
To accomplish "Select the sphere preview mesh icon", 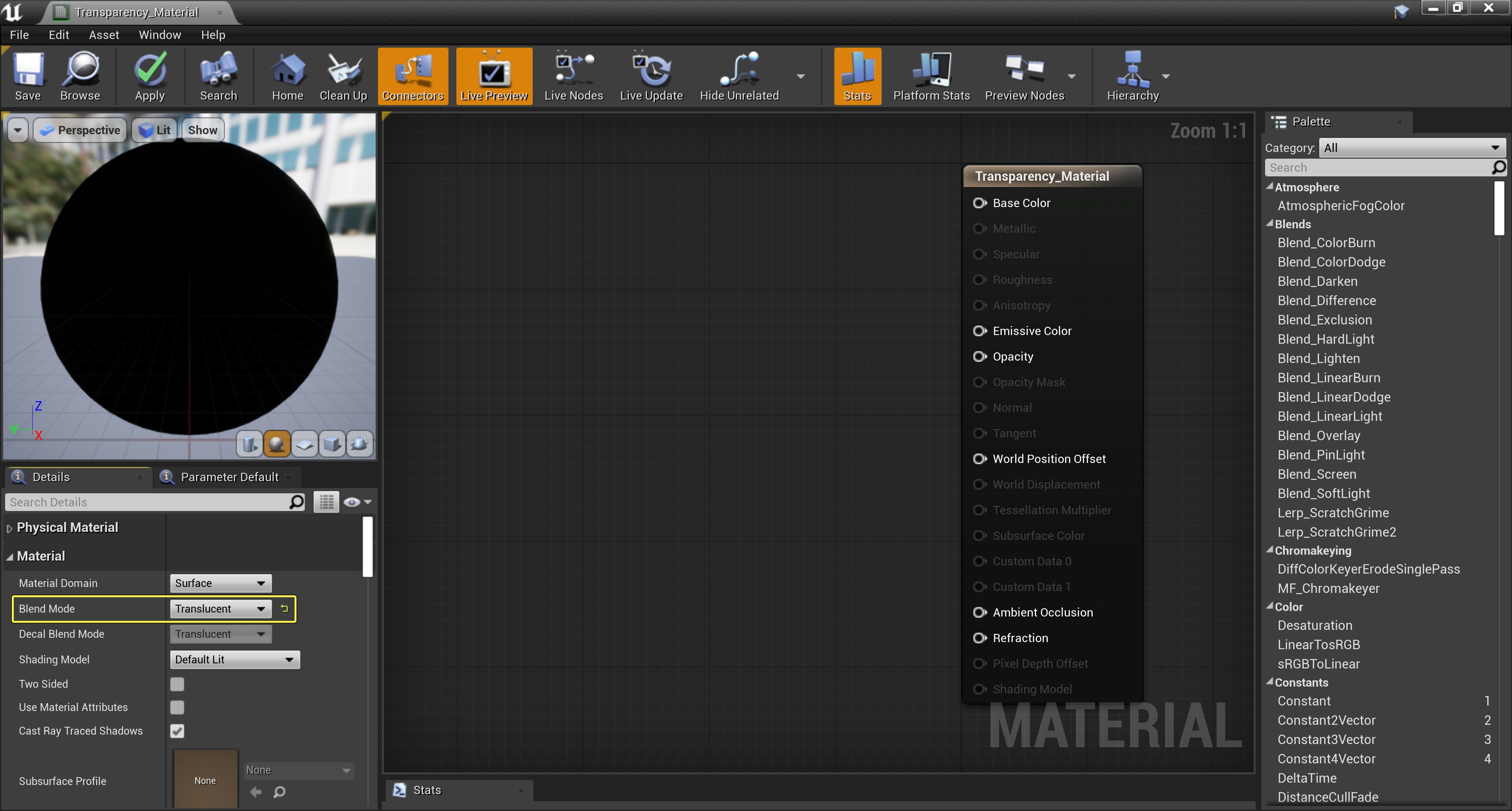I will (276, 444).
